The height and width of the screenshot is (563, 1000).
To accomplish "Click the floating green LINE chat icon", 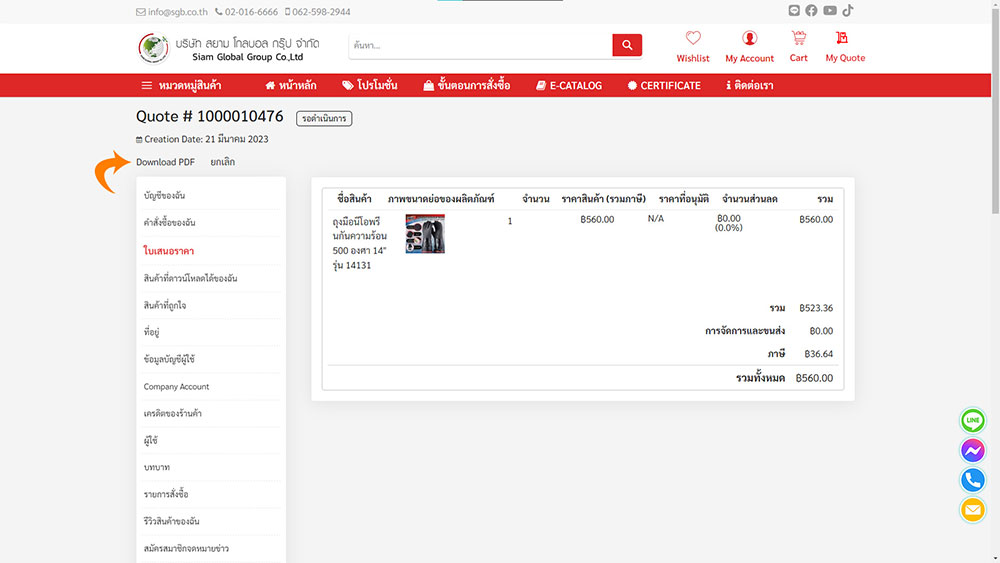I will (x=972, y=420).
